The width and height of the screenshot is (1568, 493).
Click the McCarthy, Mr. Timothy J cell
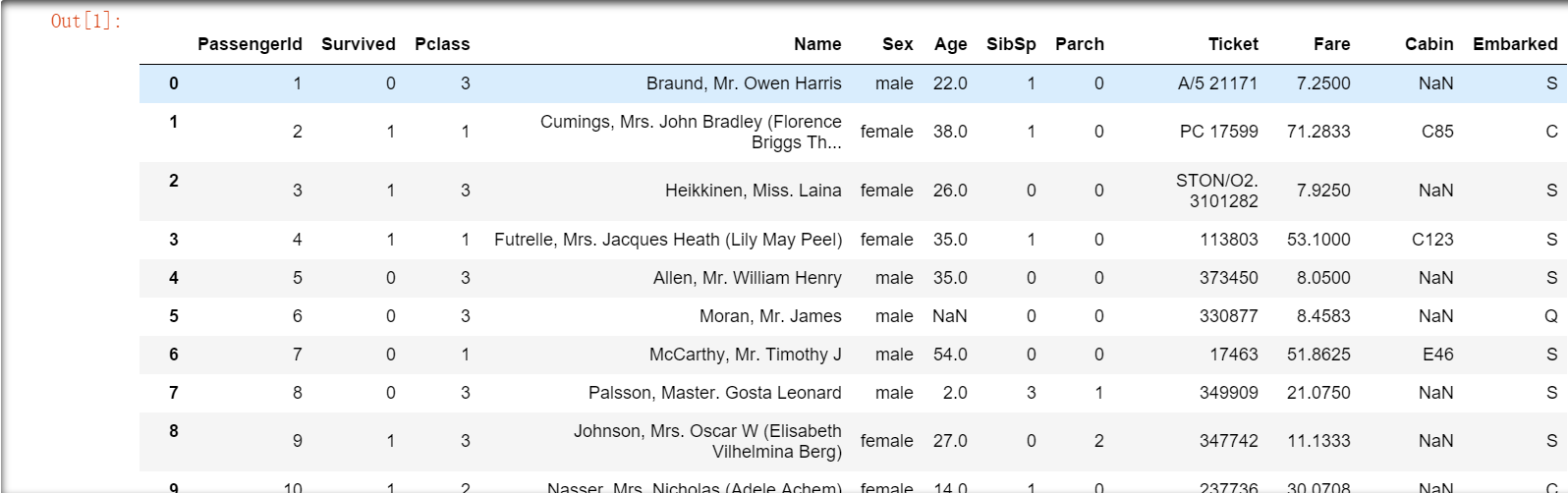tap(745, 355)
